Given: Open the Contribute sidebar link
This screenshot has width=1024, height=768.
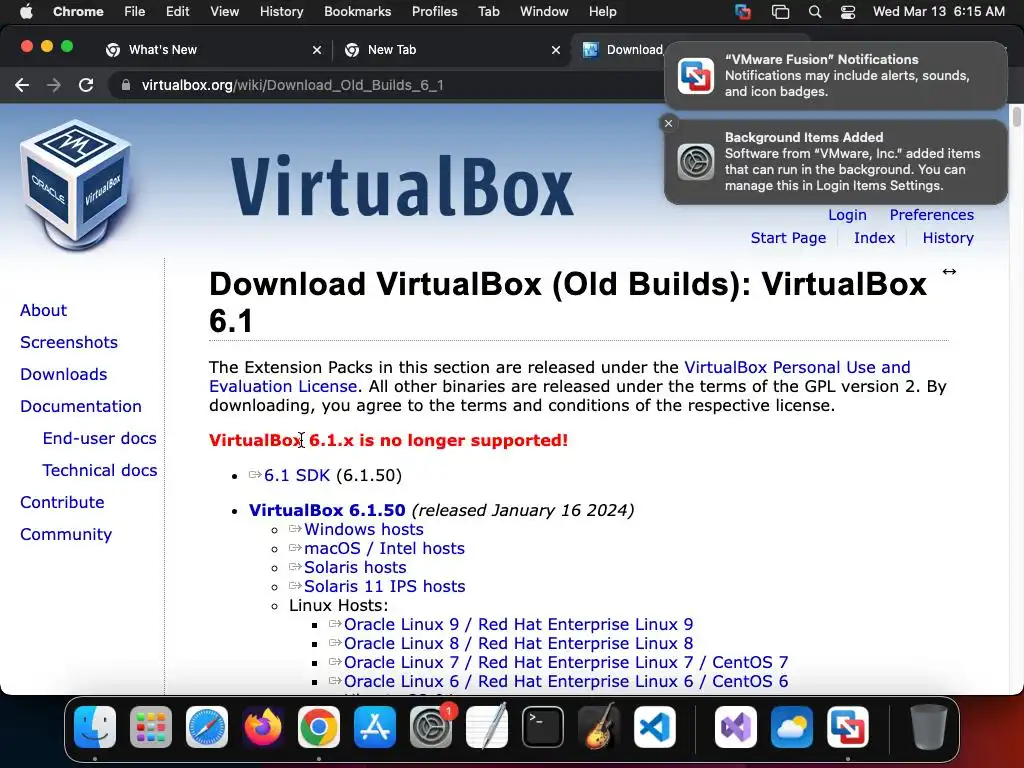Looking at the screenshot, I should click(62, 502).
